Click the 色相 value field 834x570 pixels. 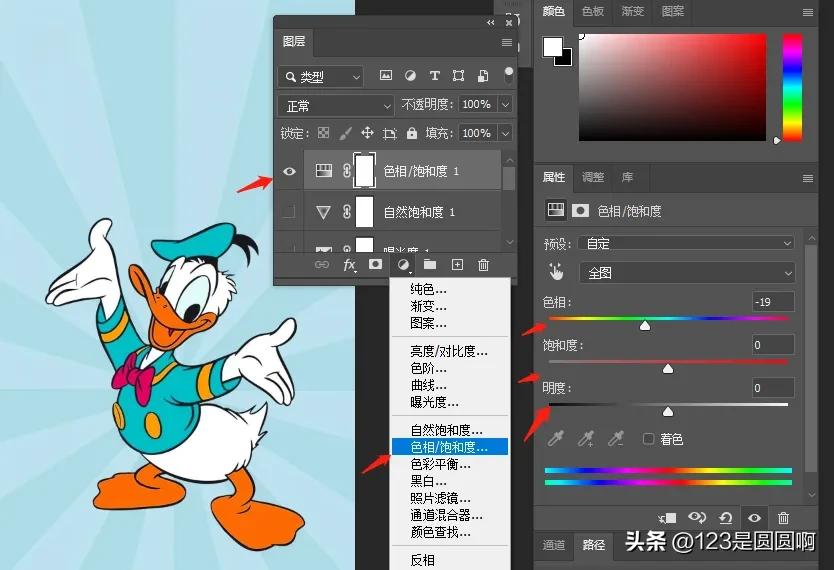tap(773, 302)
